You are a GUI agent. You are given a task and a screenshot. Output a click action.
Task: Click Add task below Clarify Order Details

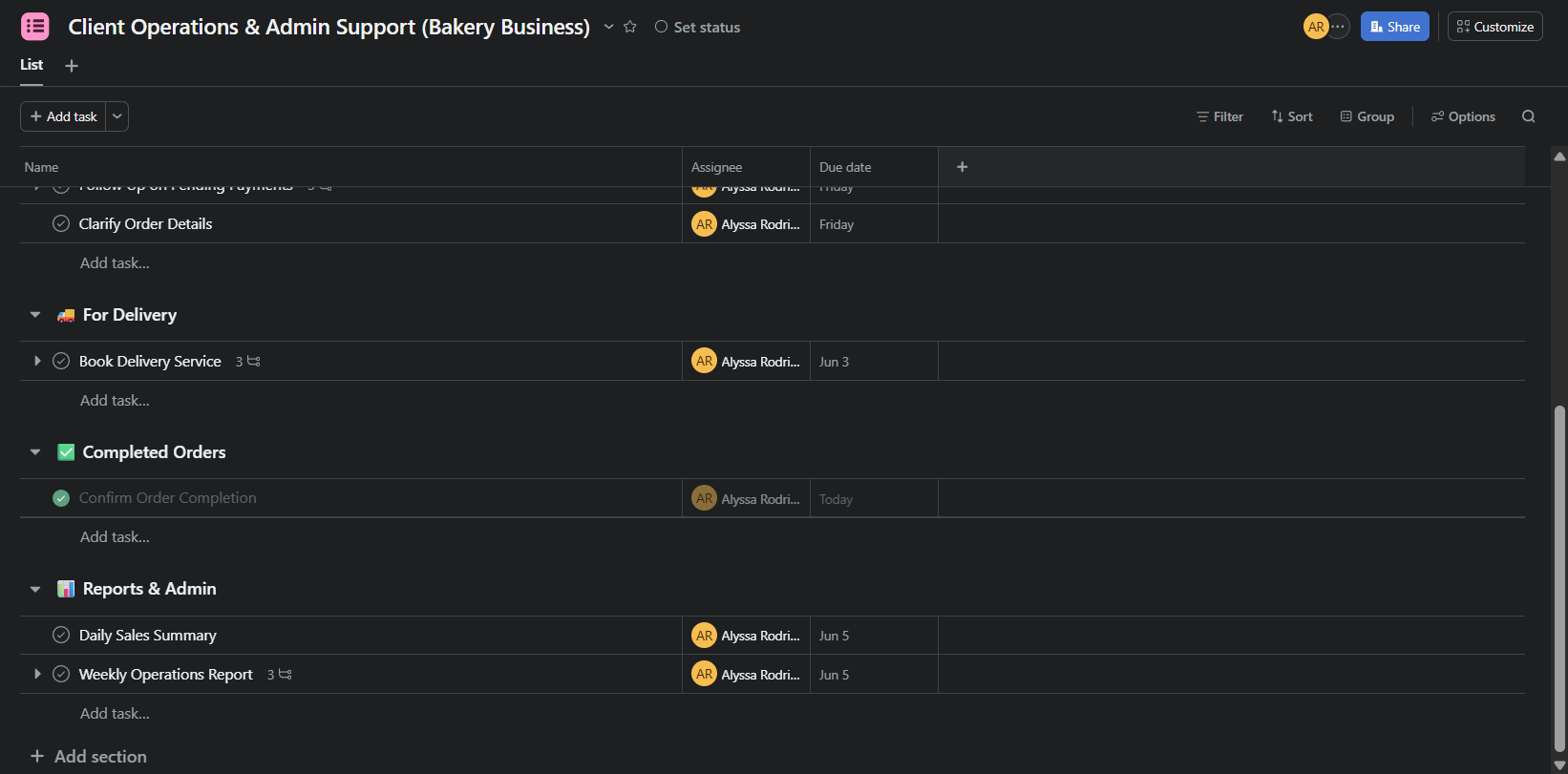tap(115, 262)
